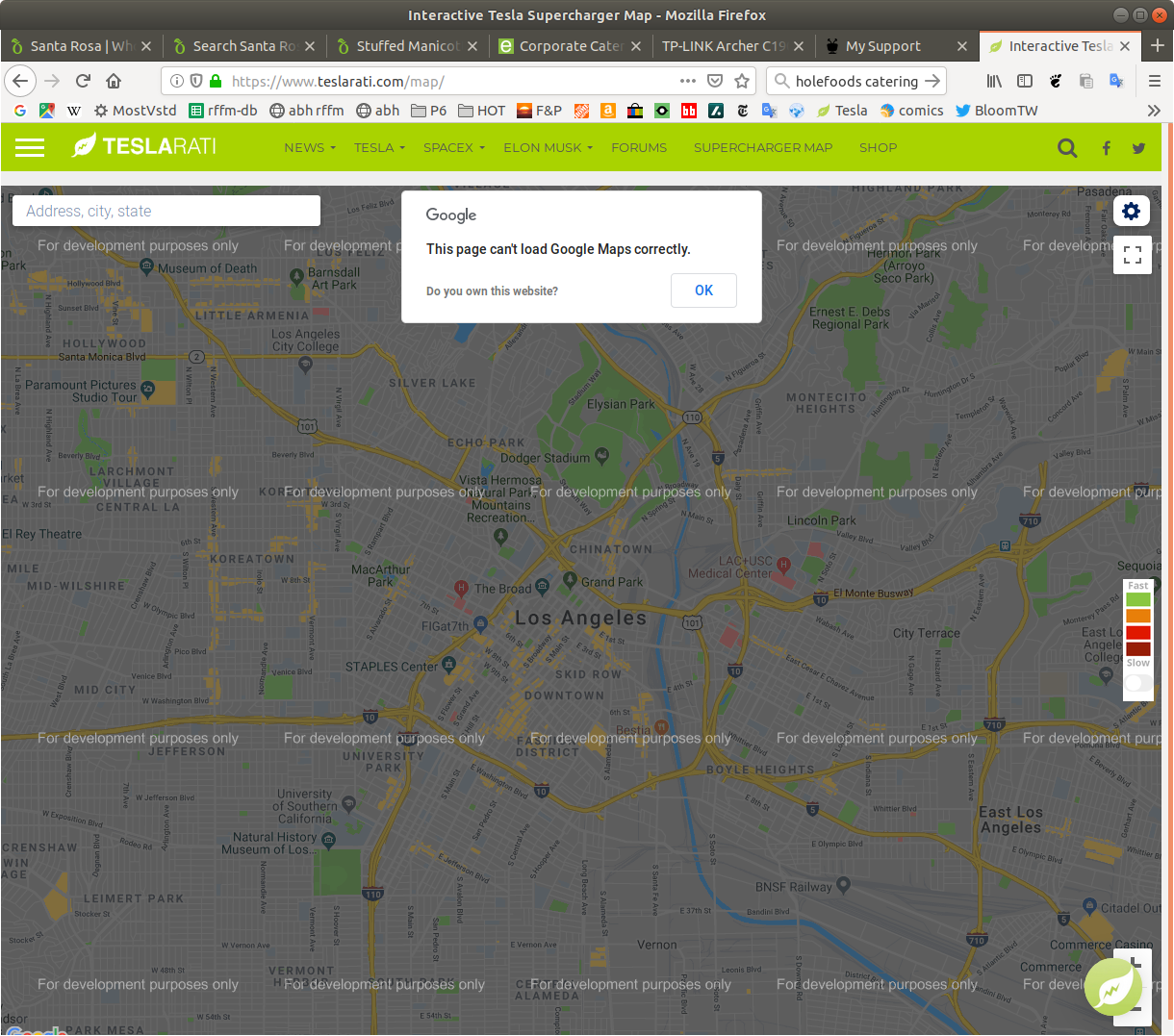
Task: Click the green padlock in the address bar
Action: pos(215,81)
